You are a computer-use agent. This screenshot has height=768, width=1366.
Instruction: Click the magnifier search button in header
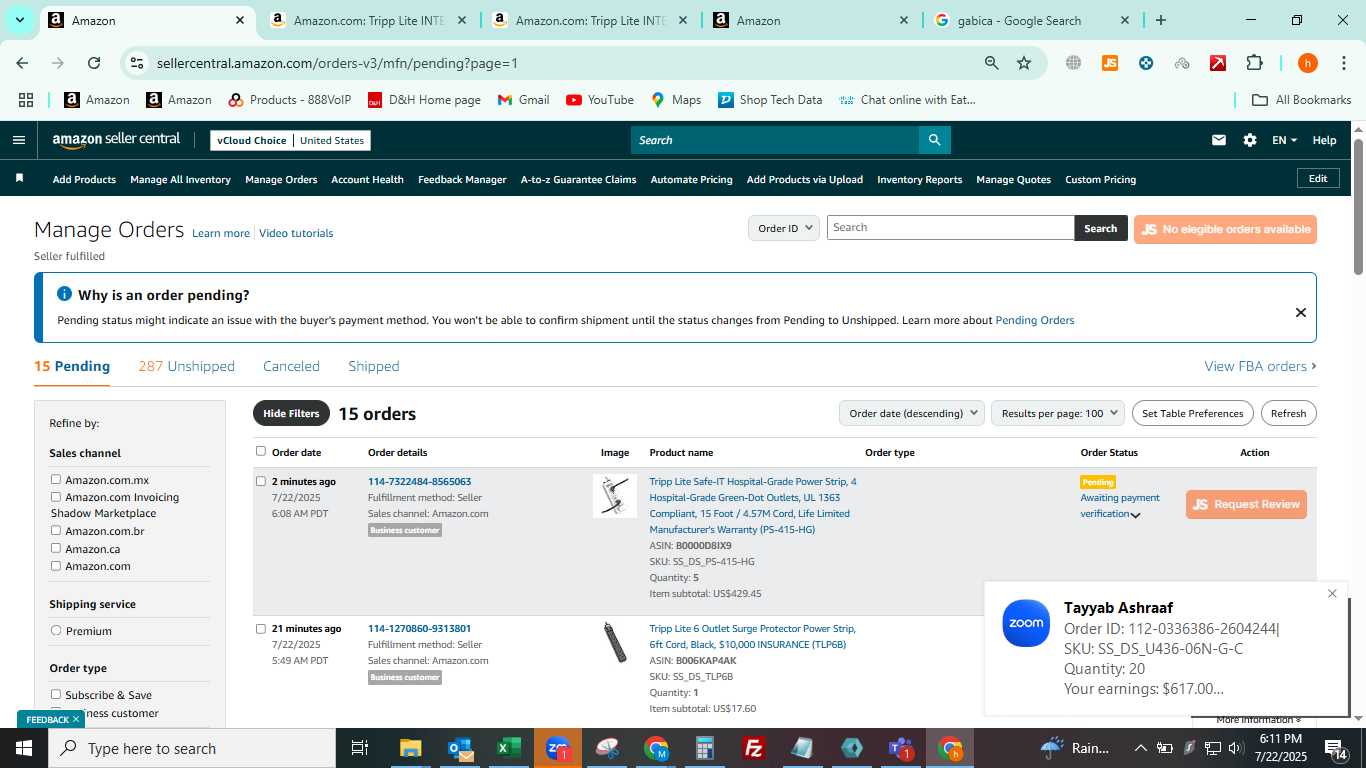point(934,140)
